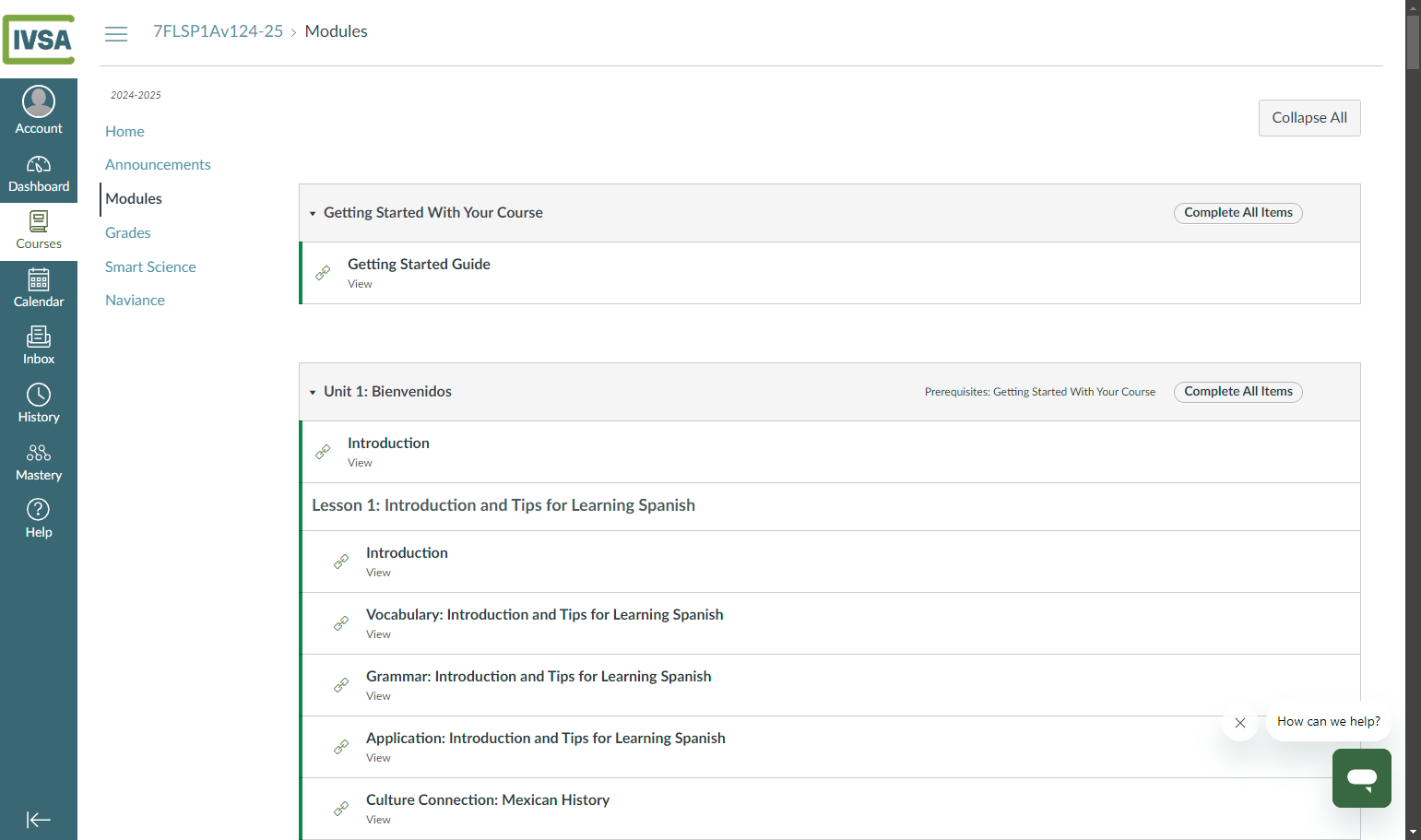The height and width of the screenshot is (840, 1421).
Task: Click the 'How can we help?' chat message
Action: coord(1329,721)
